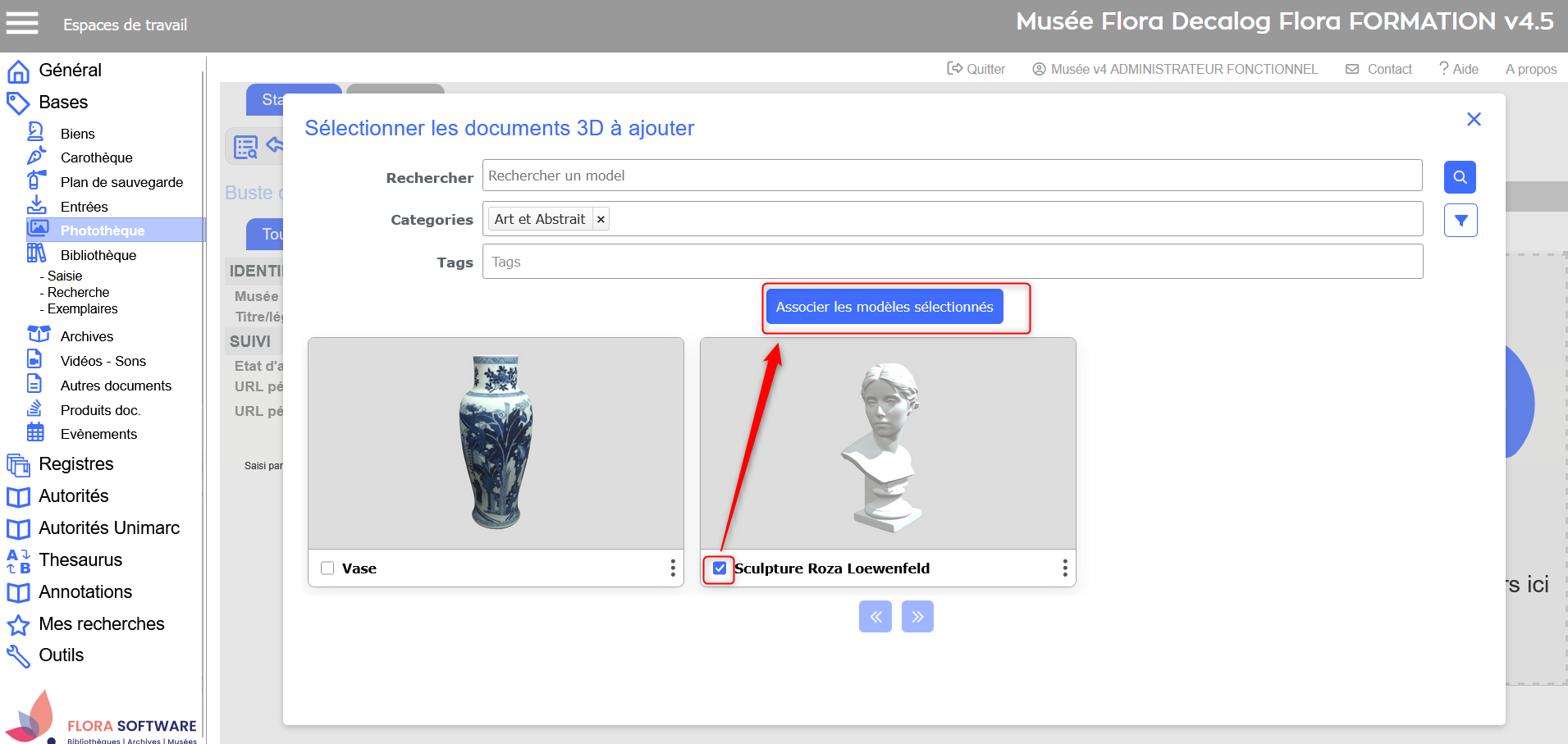Open options menu for Vase card
This screenshot has width=1568, height=744.
point(673,568)
